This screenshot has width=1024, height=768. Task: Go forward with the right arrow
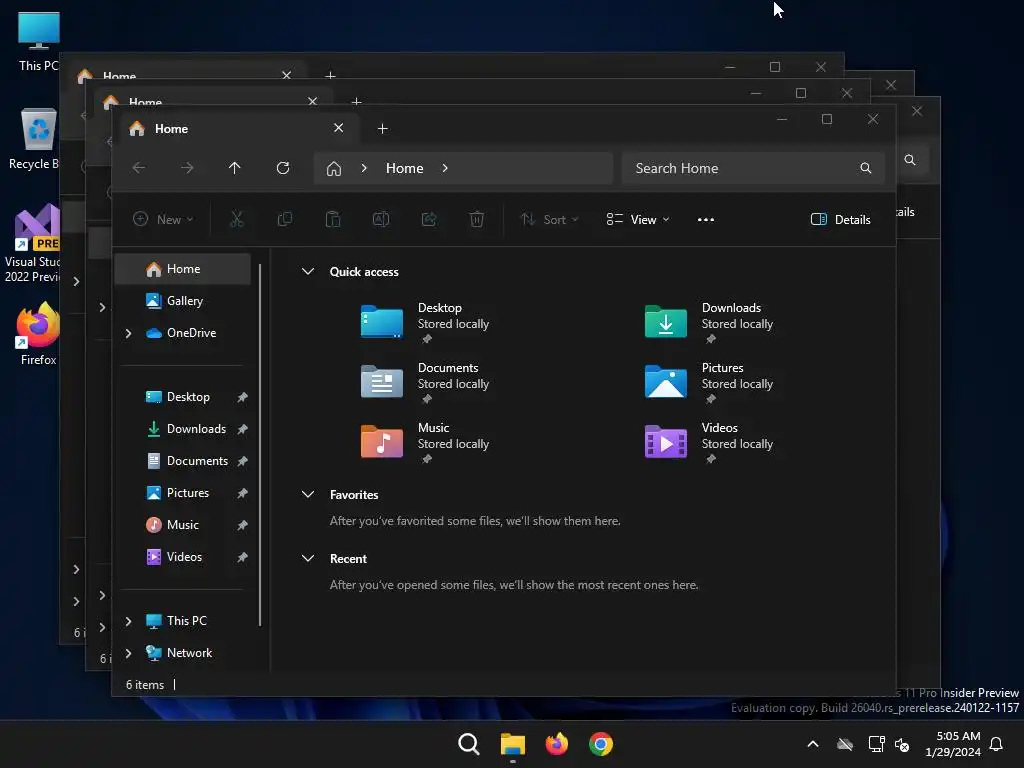tap(187, 168)
